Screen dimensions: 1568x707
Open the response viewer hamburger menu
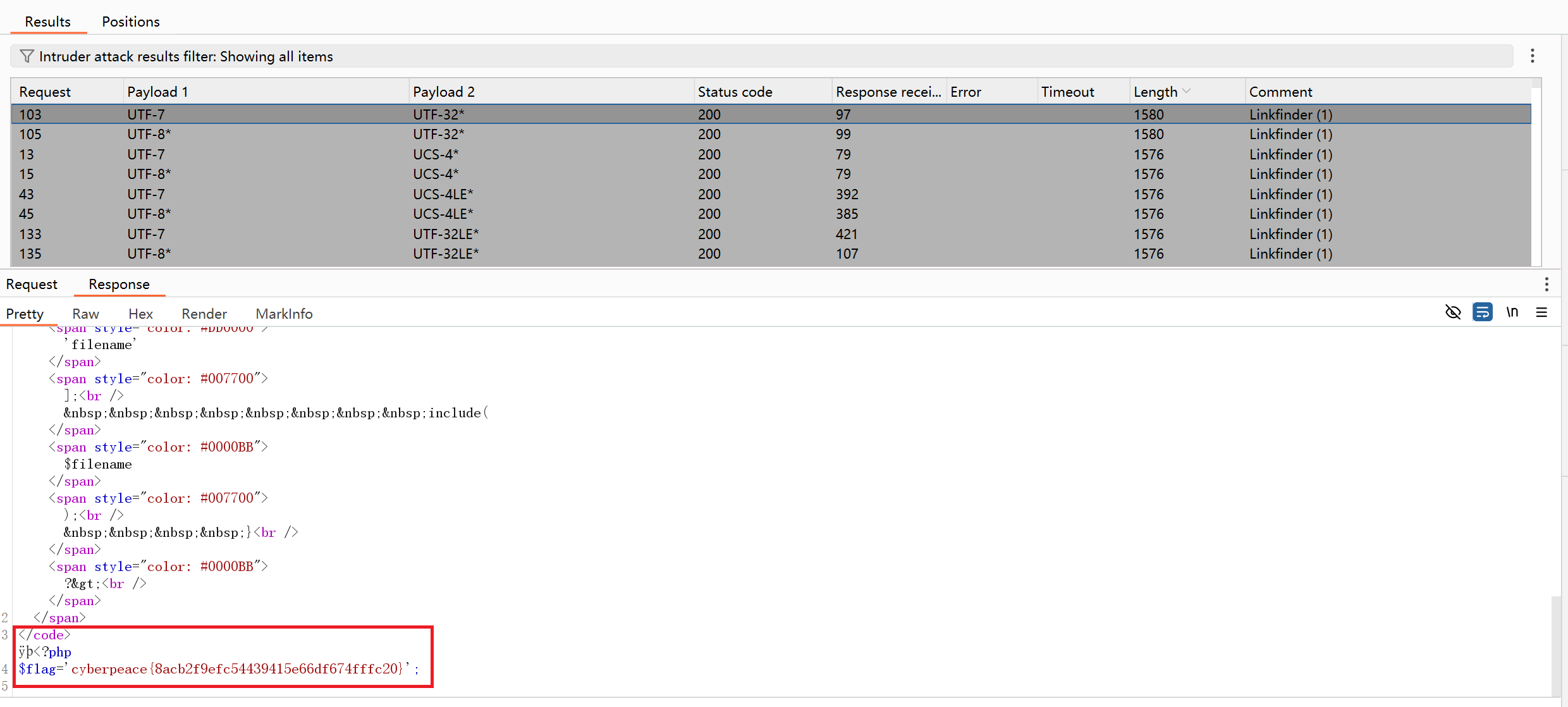tap(1541, 312)
